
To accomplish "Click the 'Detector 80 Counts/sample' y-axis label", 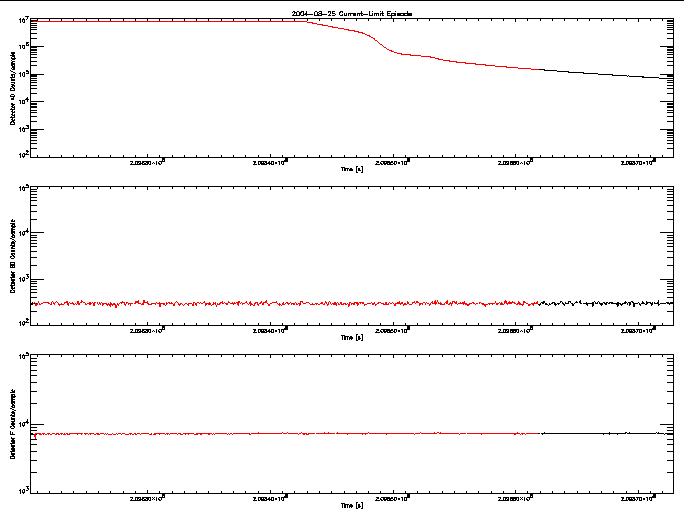I will [x=13, y=256].
